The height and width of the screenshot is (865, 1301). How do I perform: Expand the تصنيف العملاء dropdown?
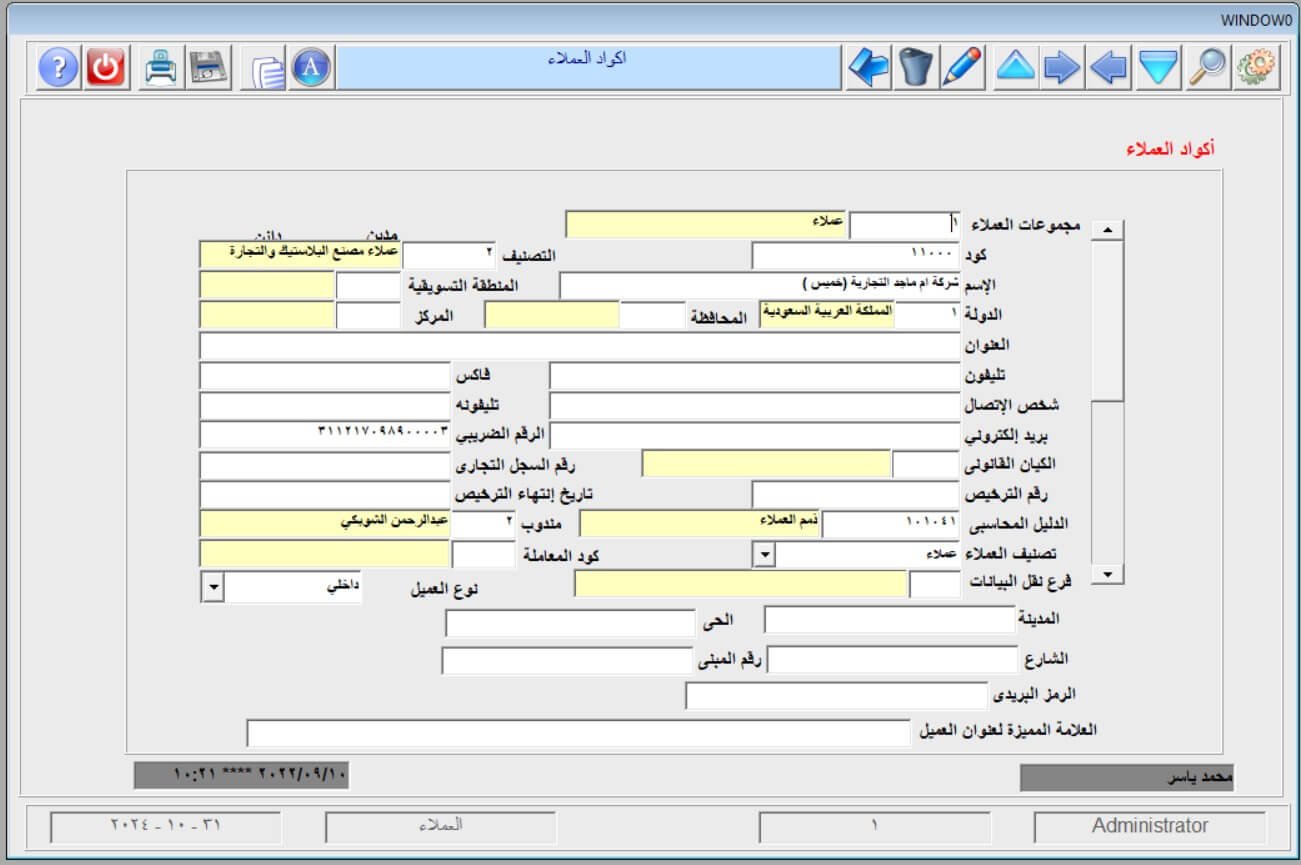click(763, 555)
